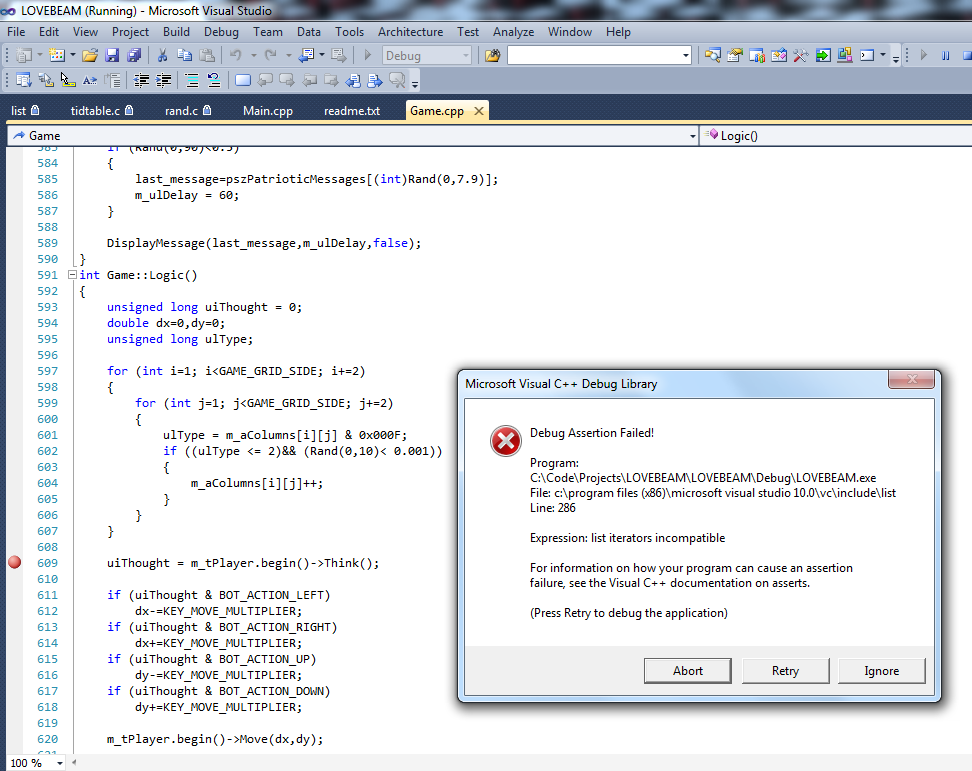Expand the Logic() member dropdown
This screenshot has width=972, height=771.
[x=962, y=135]
